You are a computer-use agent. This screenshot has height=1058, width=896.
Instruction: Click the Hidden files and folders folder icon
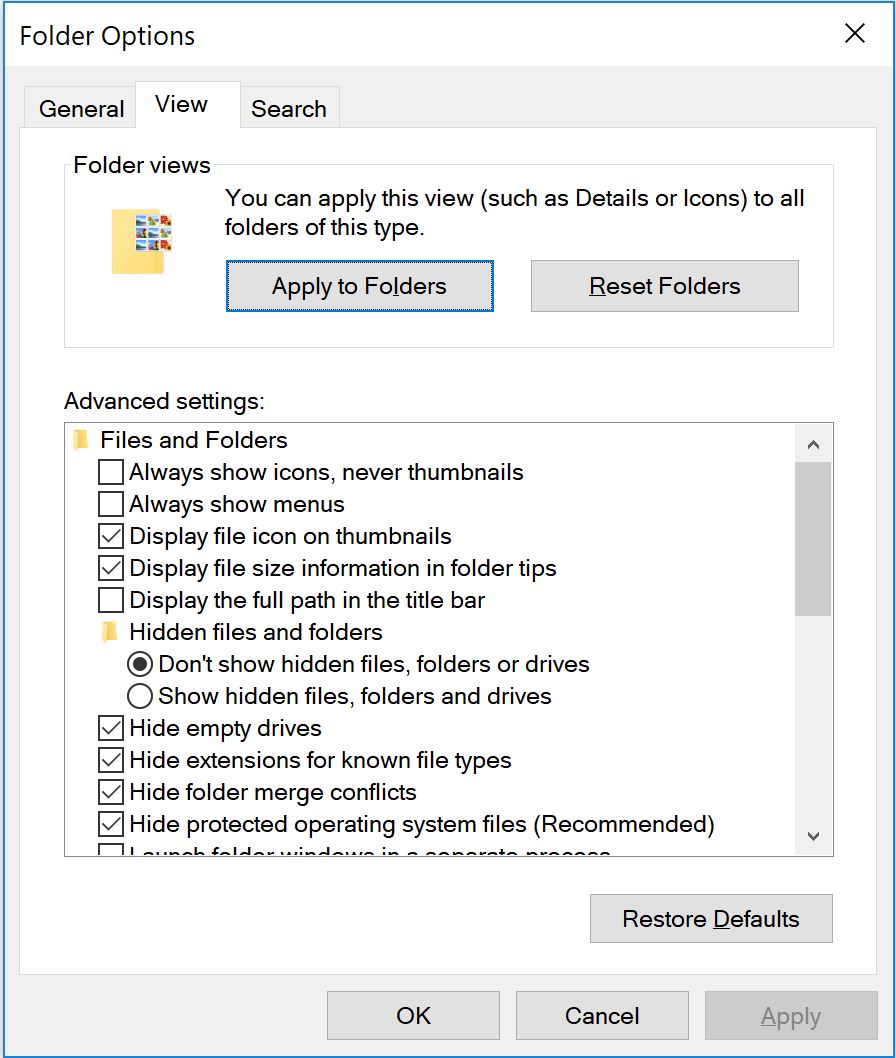[109, 632]
